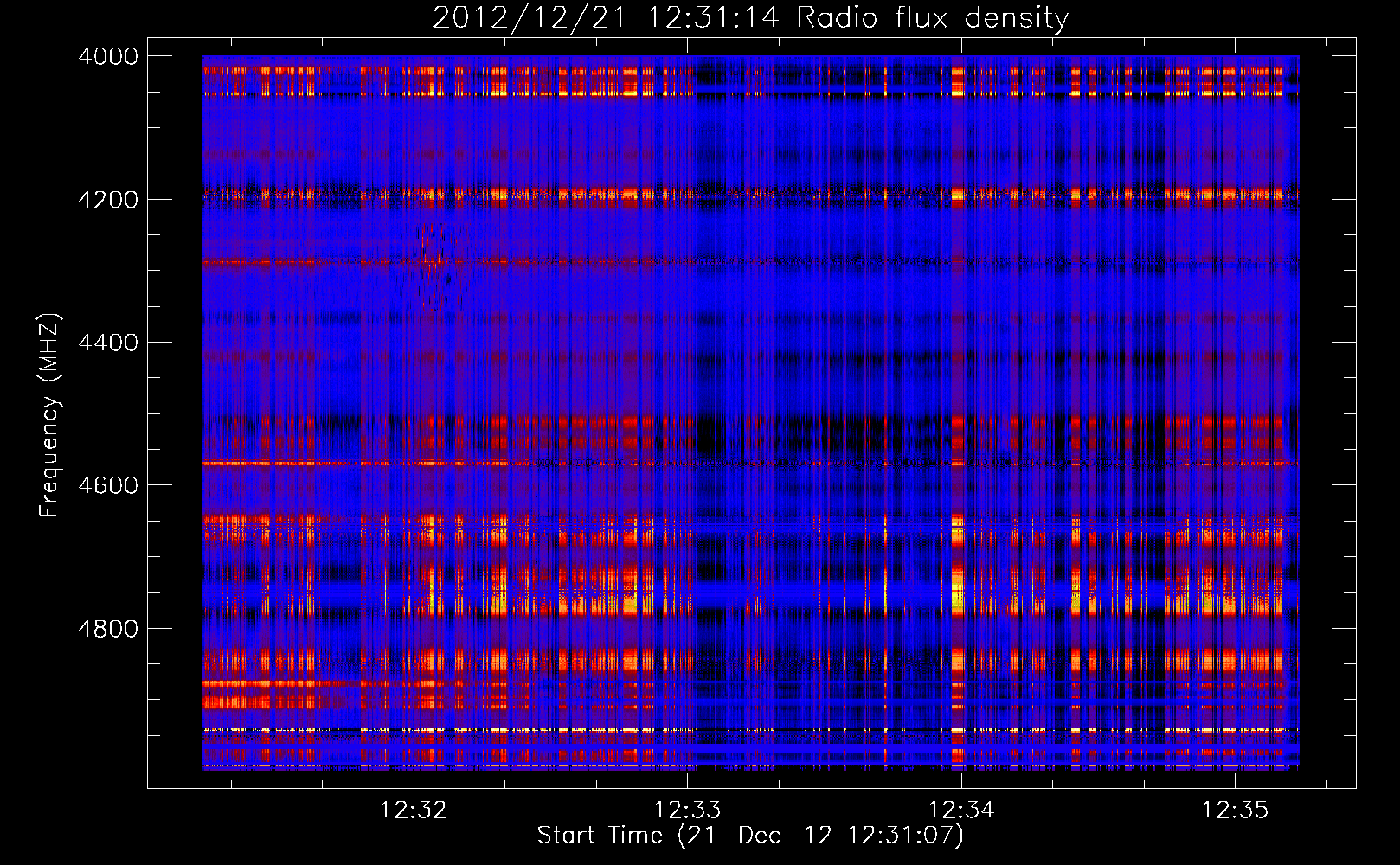1400x865 pixels.
Task: Click the "Frequency (MHZ)" y-axis label
Action: [x=49, y=415]
